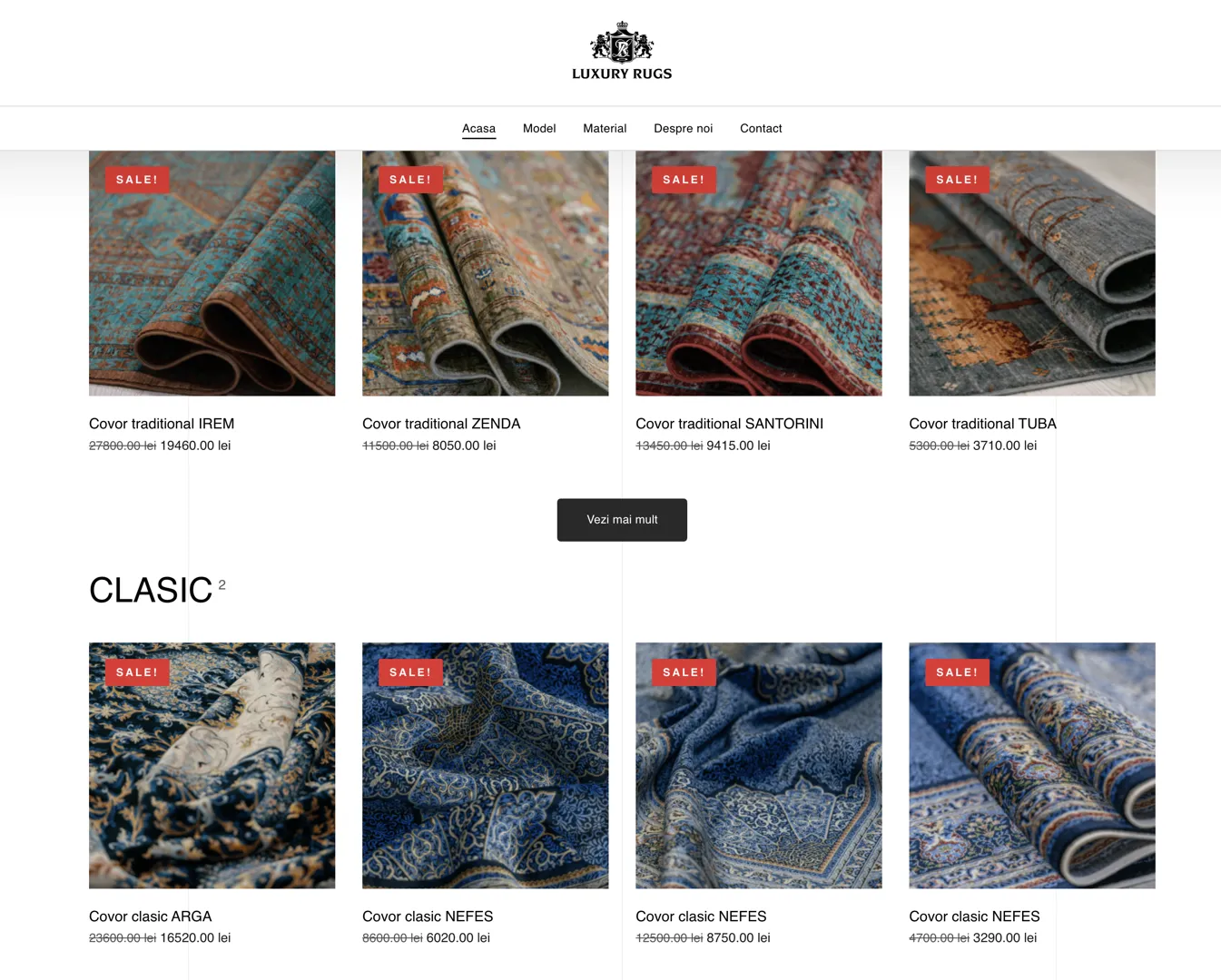This screenshot has width=1221, height=980.
Task: Open the Covor traditional IREM rug image
Action: pyautogui.click(x=212, y=273)
